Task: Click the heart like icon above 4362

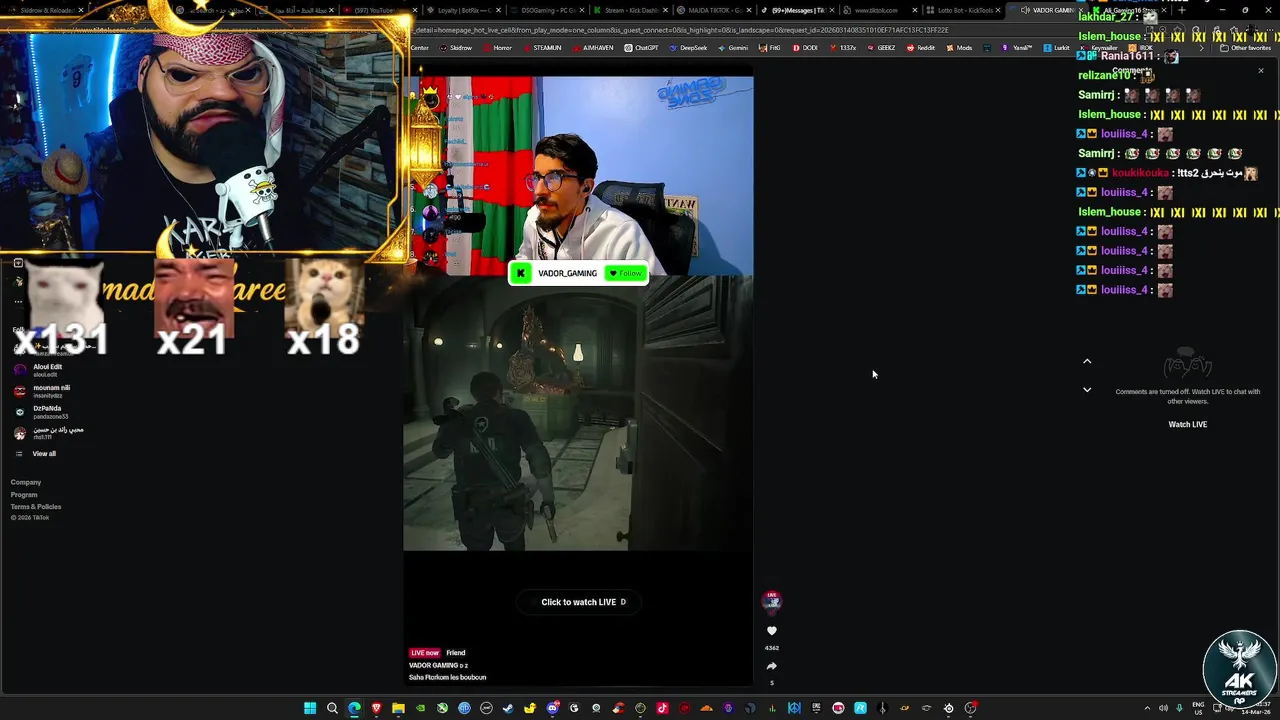Action: tap(771, 631)
